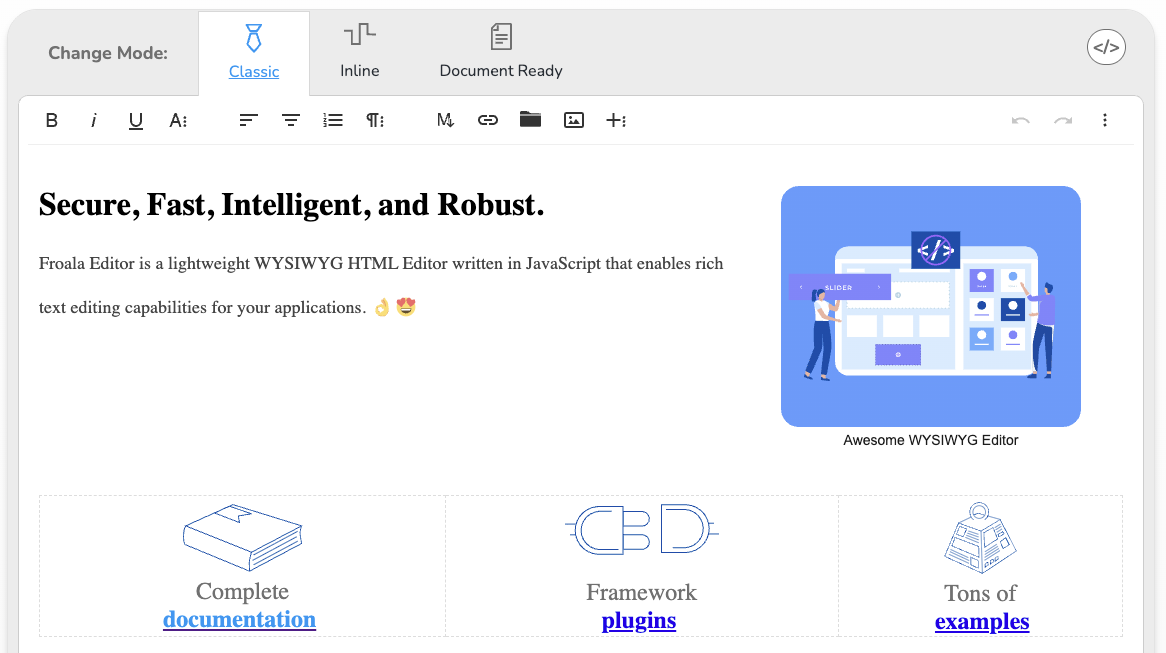Apply italic styling to text

[93, 120]
